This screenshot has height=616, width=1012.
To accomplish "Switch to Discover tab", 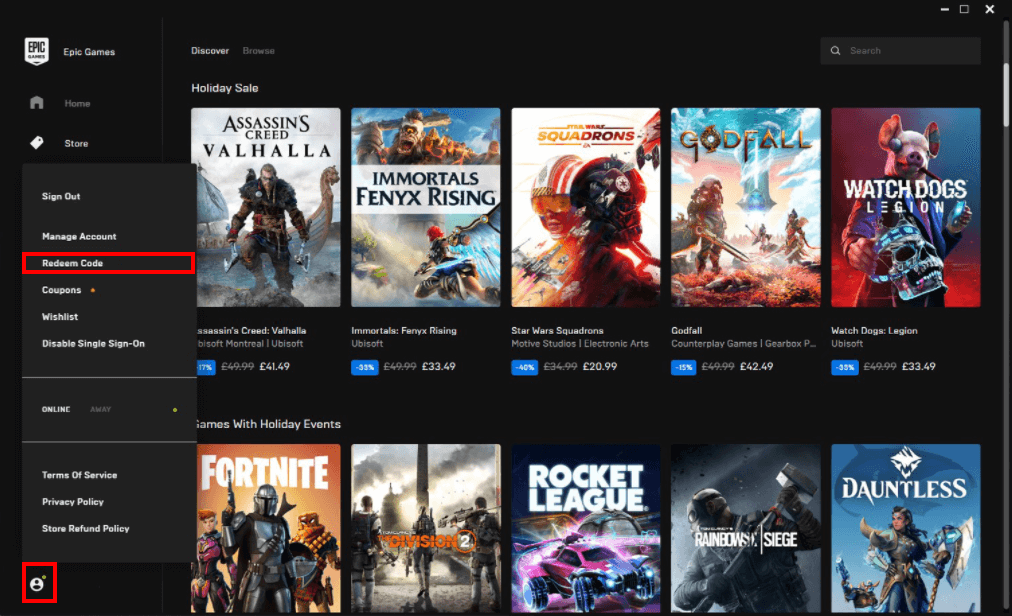I will pos(210,50).
